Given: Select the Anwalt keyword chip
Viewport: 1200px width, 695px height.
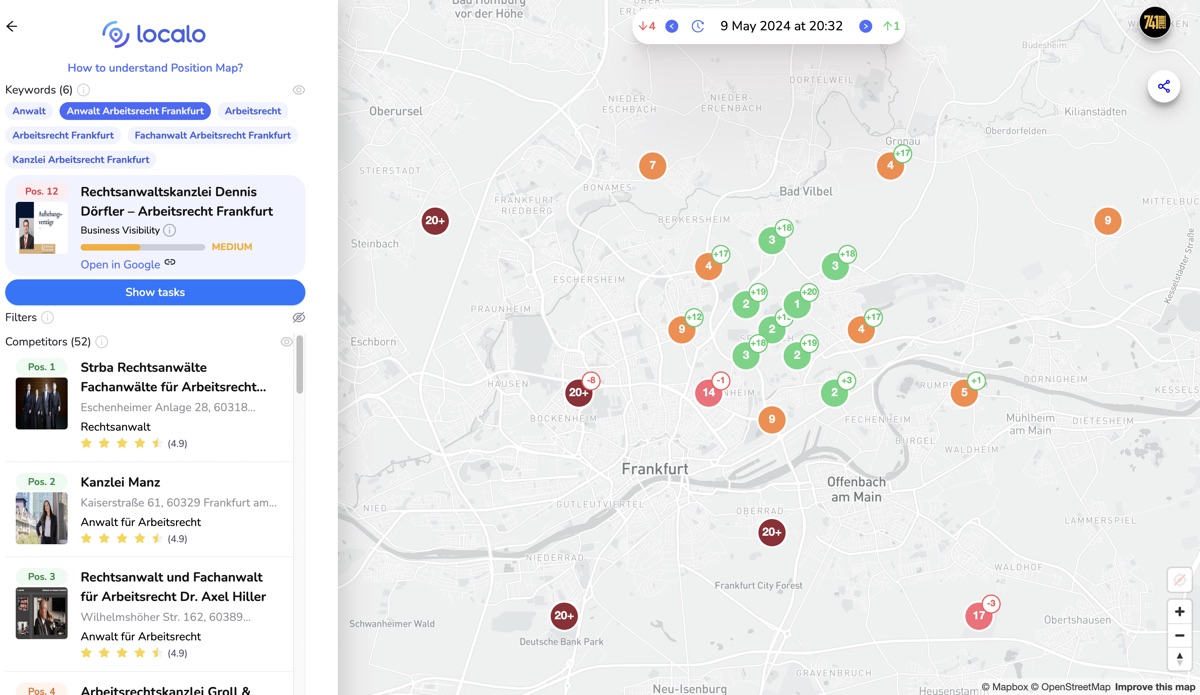Looking at the screenshot, I should pyautogui.click(x=29, y=111).
